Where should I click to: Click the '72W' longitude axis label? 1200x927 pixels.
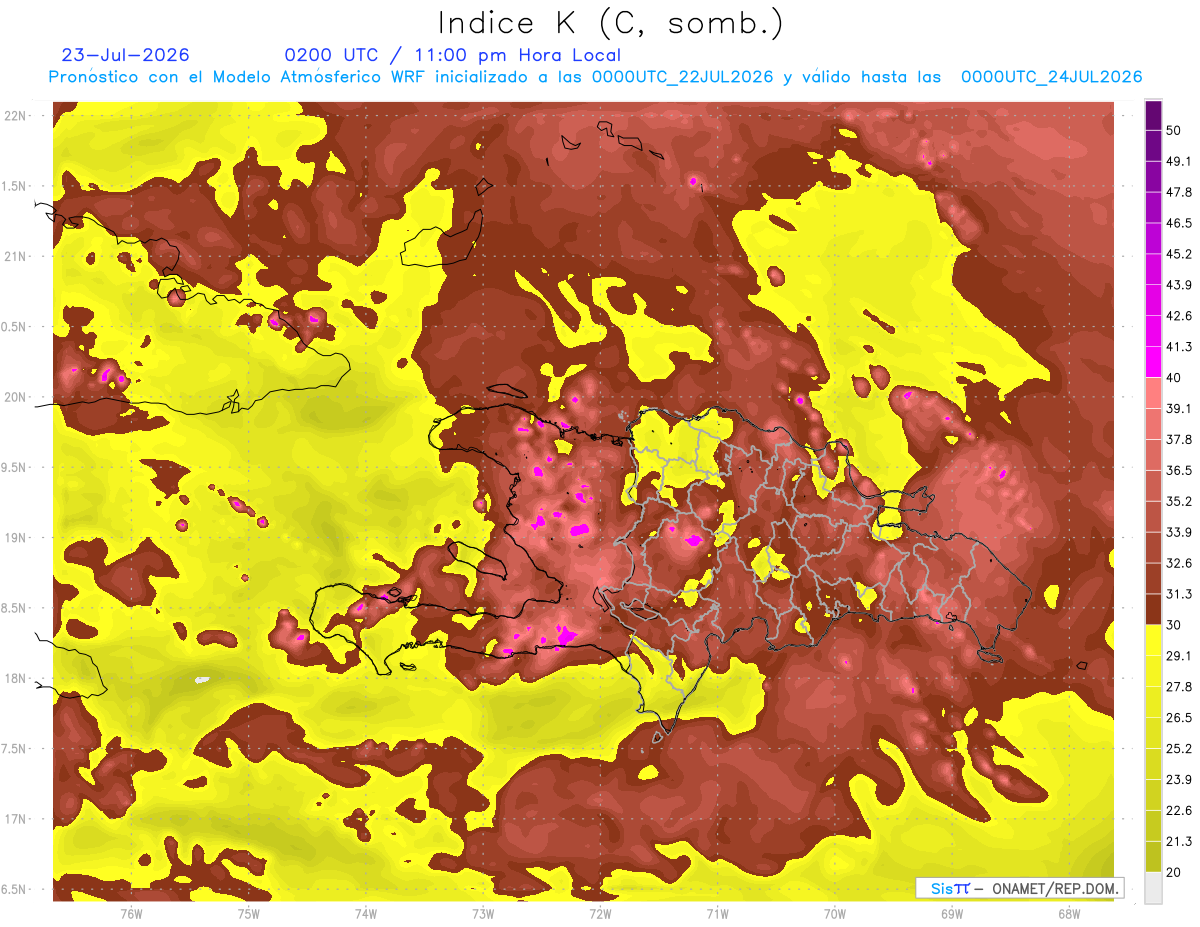(x=600, y=914)
